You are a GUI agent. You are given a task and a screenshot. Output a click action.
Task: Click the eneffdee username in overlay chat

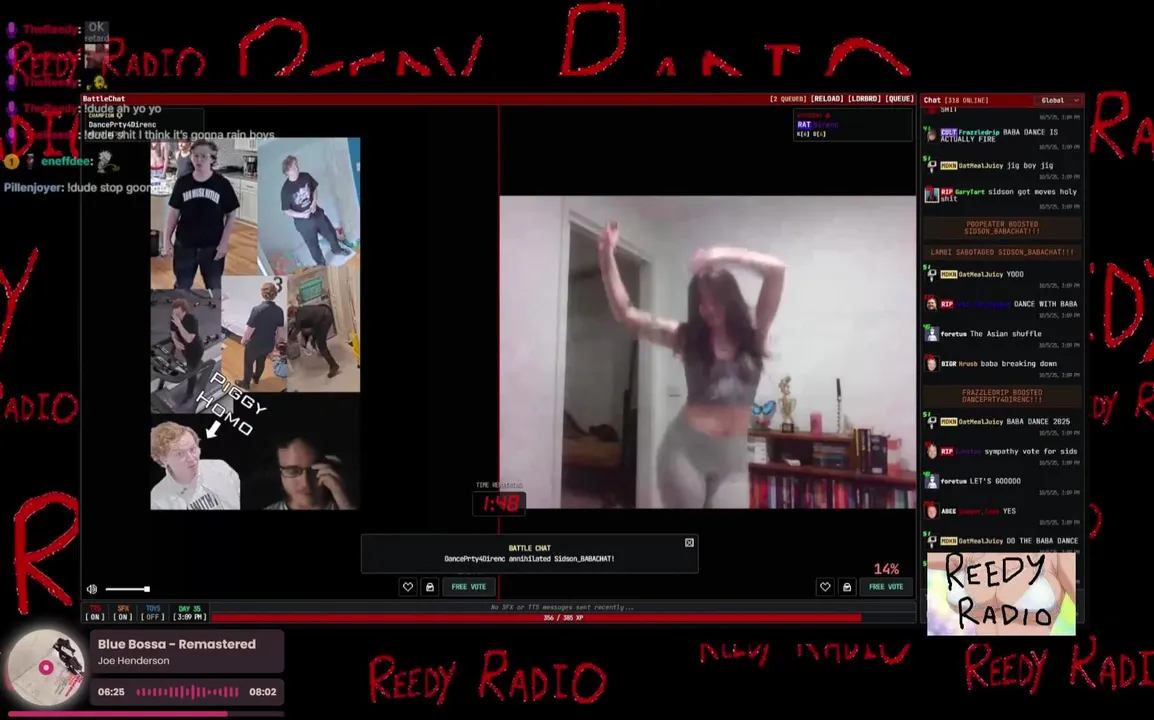67,161
